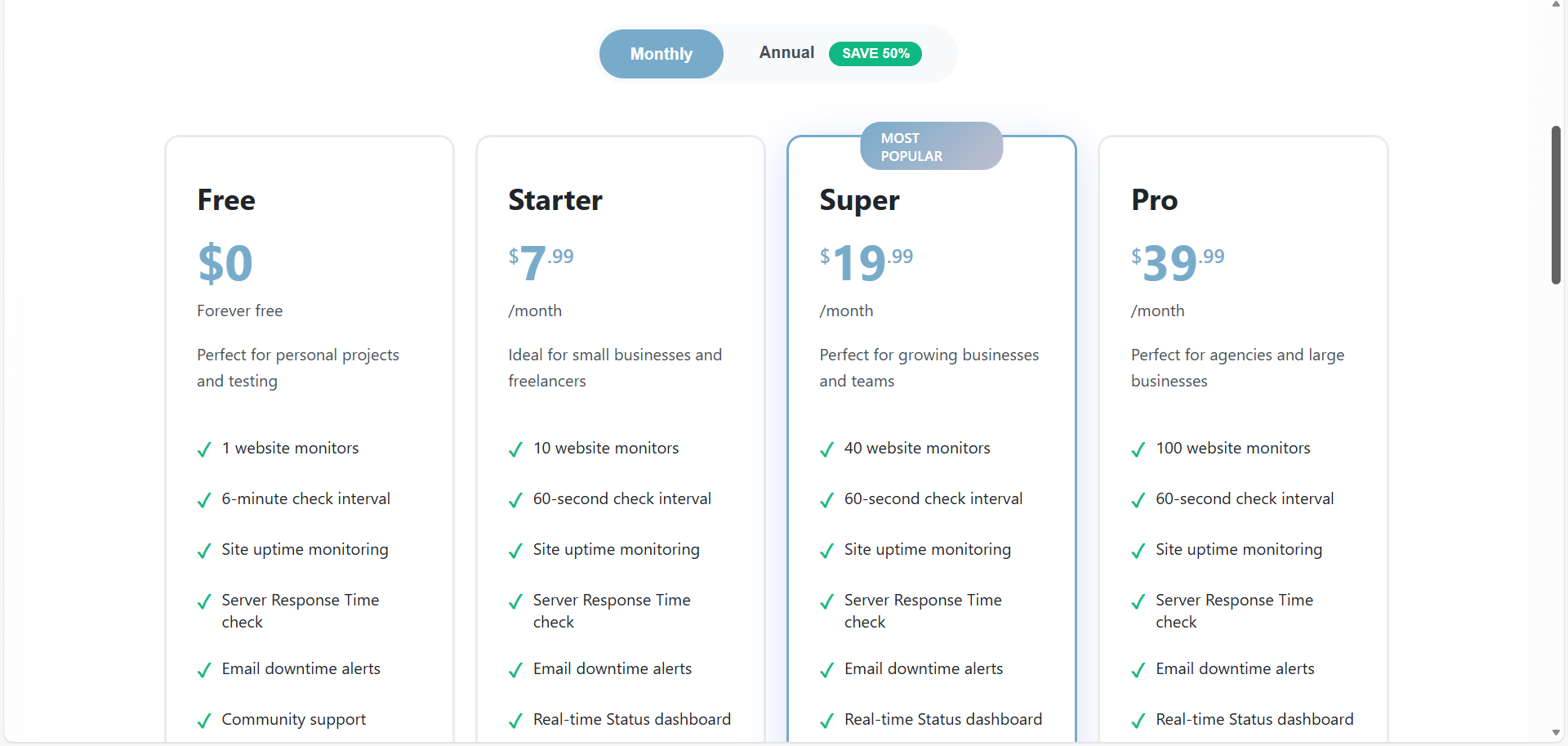Click the checkmark next to Super's Email downtime alerts
This screenshot has width=1568, height=746.
pyautogui.click(x=826, y=670)
